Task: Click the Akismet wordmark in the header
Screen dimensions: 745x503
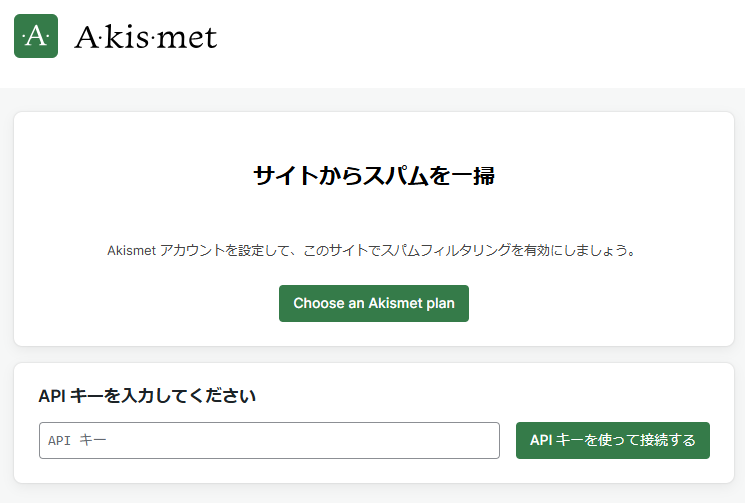Action: tap(146, 37)
